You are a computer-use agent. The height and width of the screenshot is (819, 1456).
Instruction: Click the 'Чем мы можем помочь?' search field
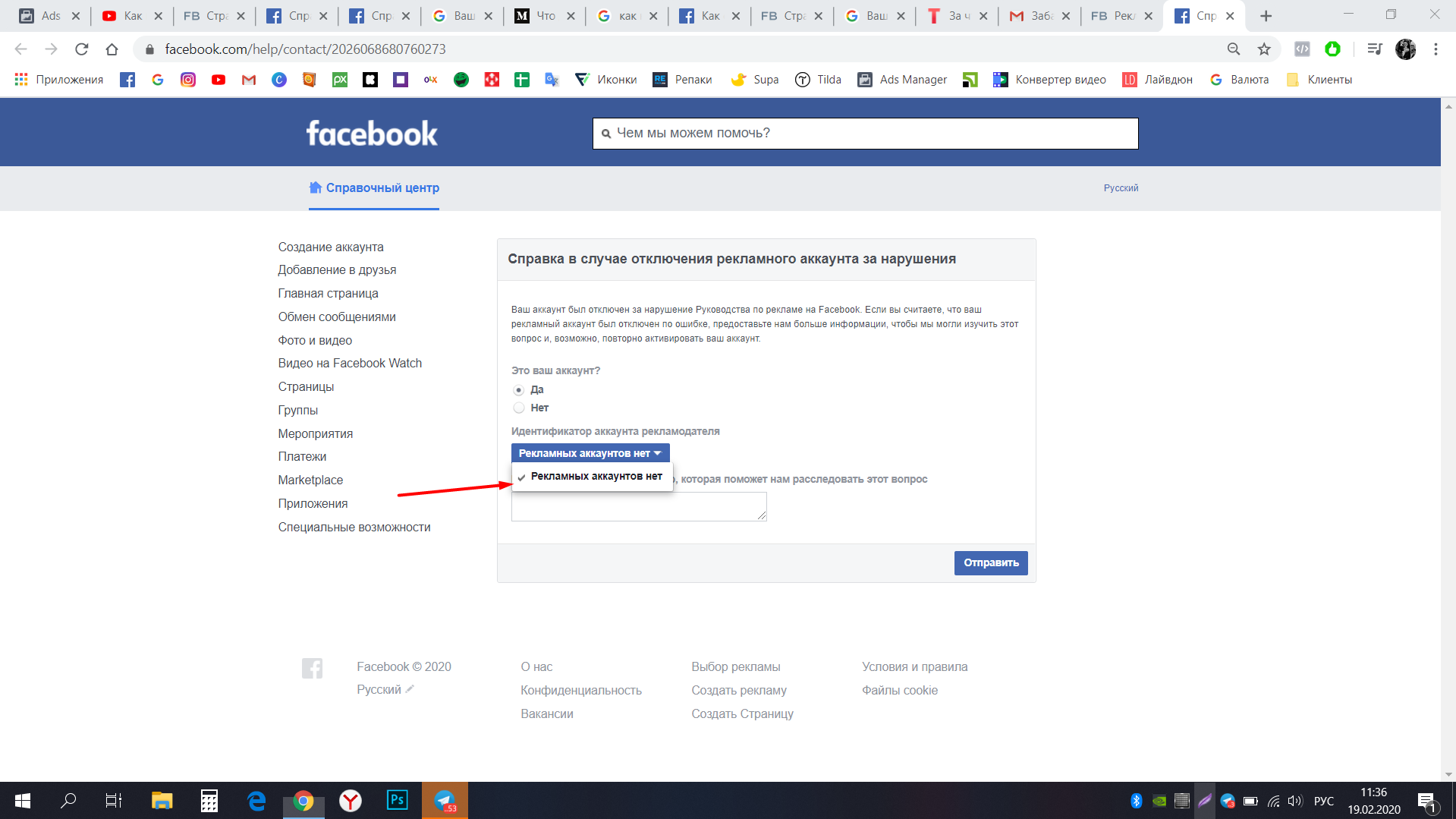click(866, 134)
